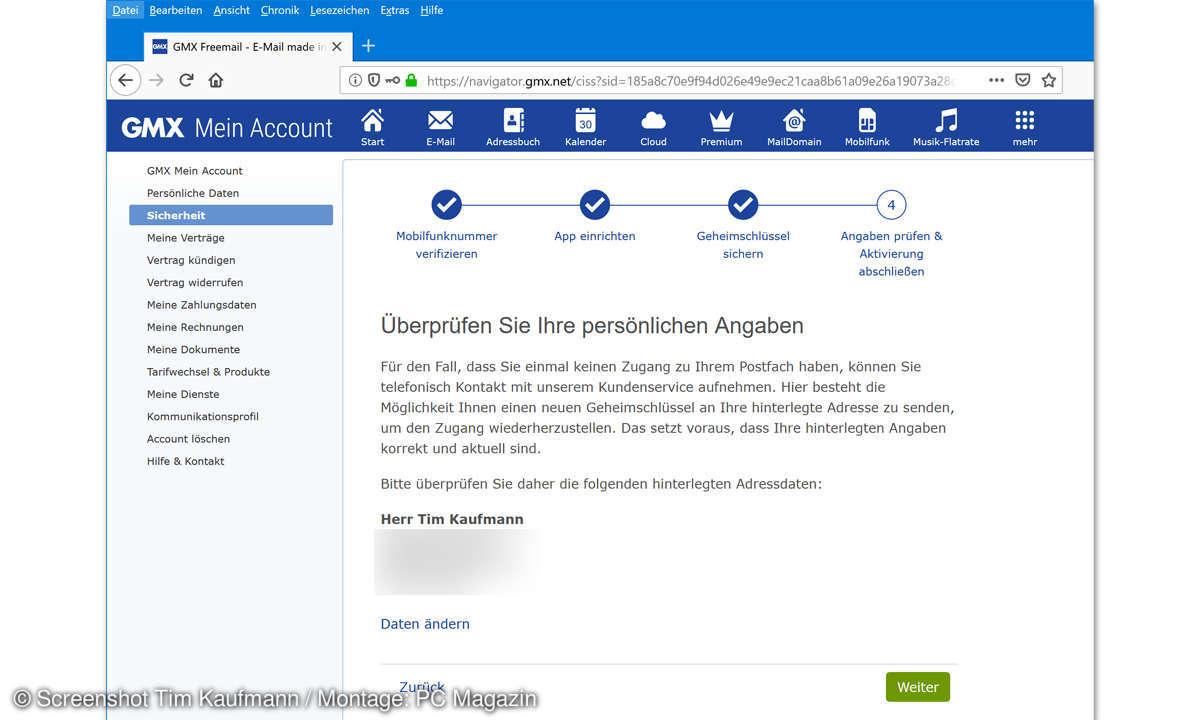Close the GMX Freemail tab
The width and height of the screenshot is (1200, 720).
[x=337, y=46]
